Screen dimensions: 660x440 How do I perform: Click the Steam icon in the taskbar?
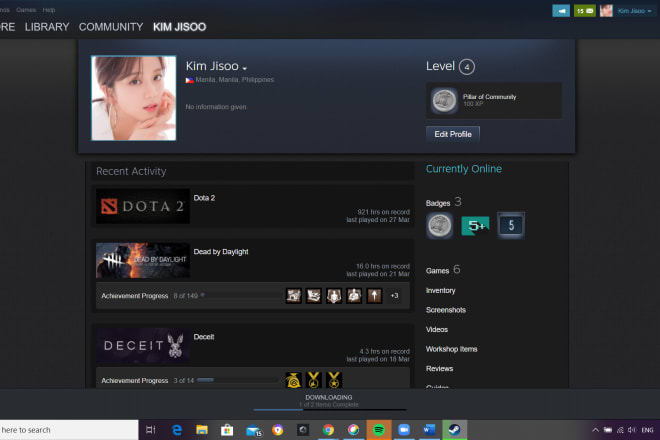point(454,430)
